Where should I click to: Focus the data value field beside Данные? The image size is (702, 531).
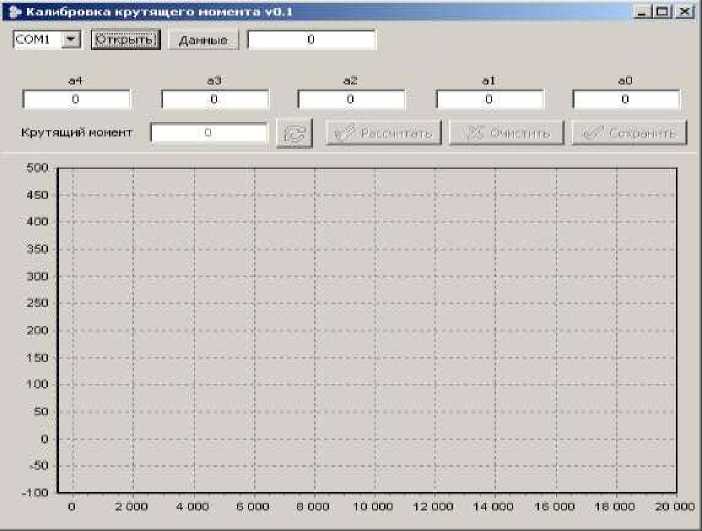click(x=312, y=40)
